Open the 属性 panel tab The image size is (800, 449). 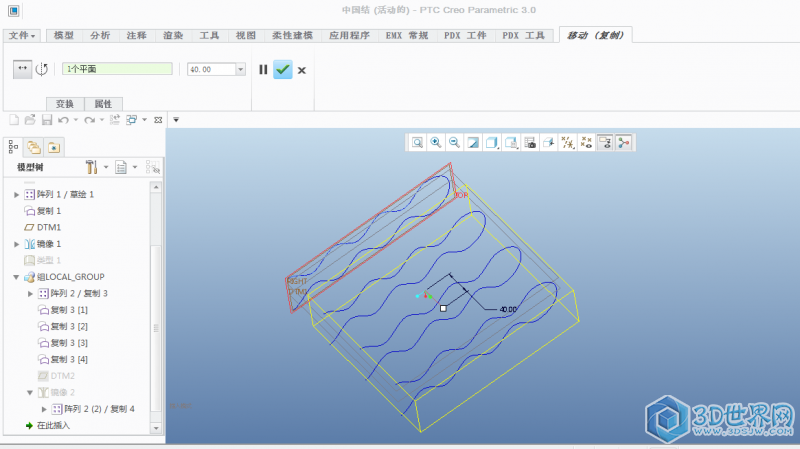pos(104,104)
